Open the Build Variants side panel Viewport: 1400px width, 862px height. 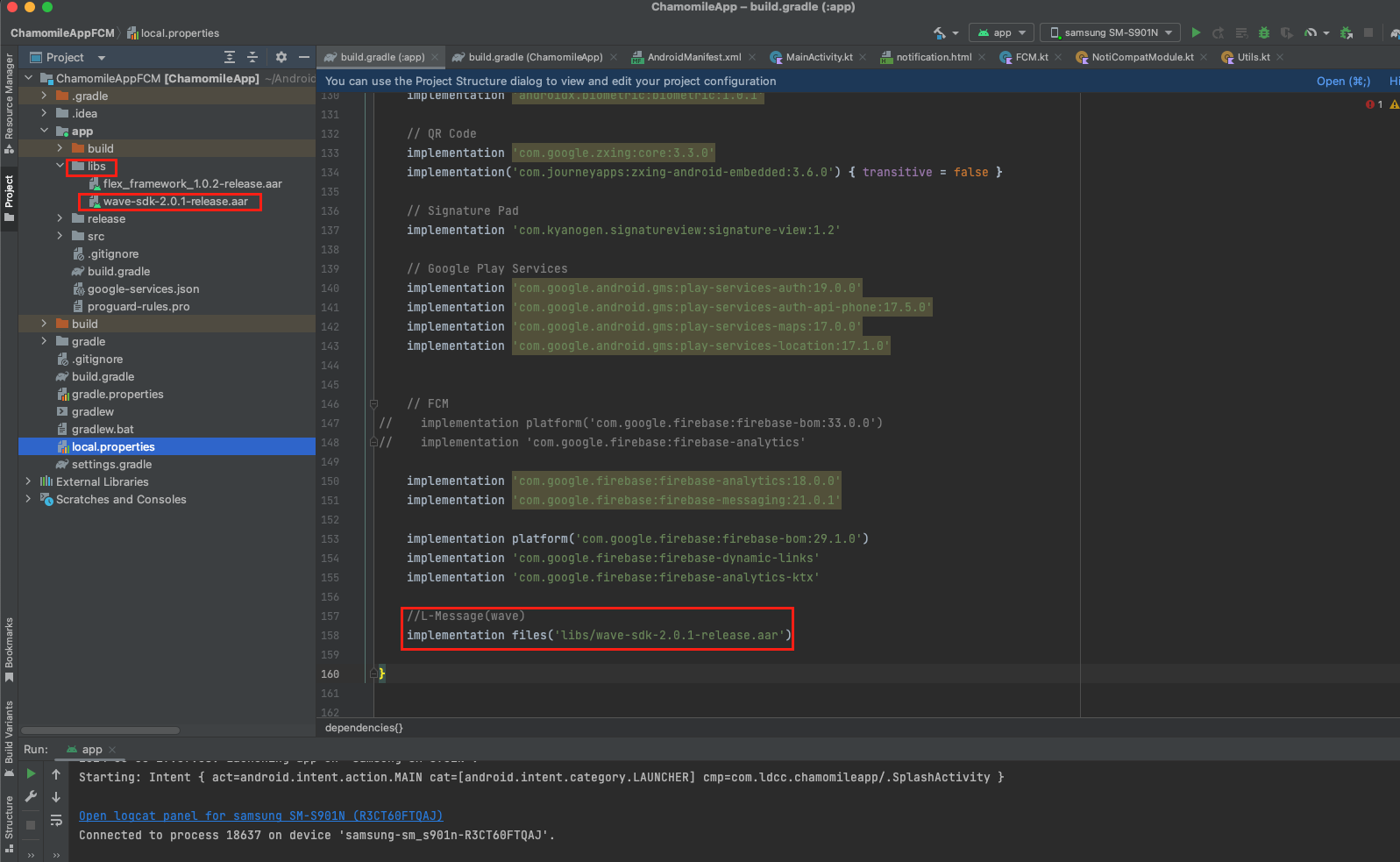[x=10, y=738]
